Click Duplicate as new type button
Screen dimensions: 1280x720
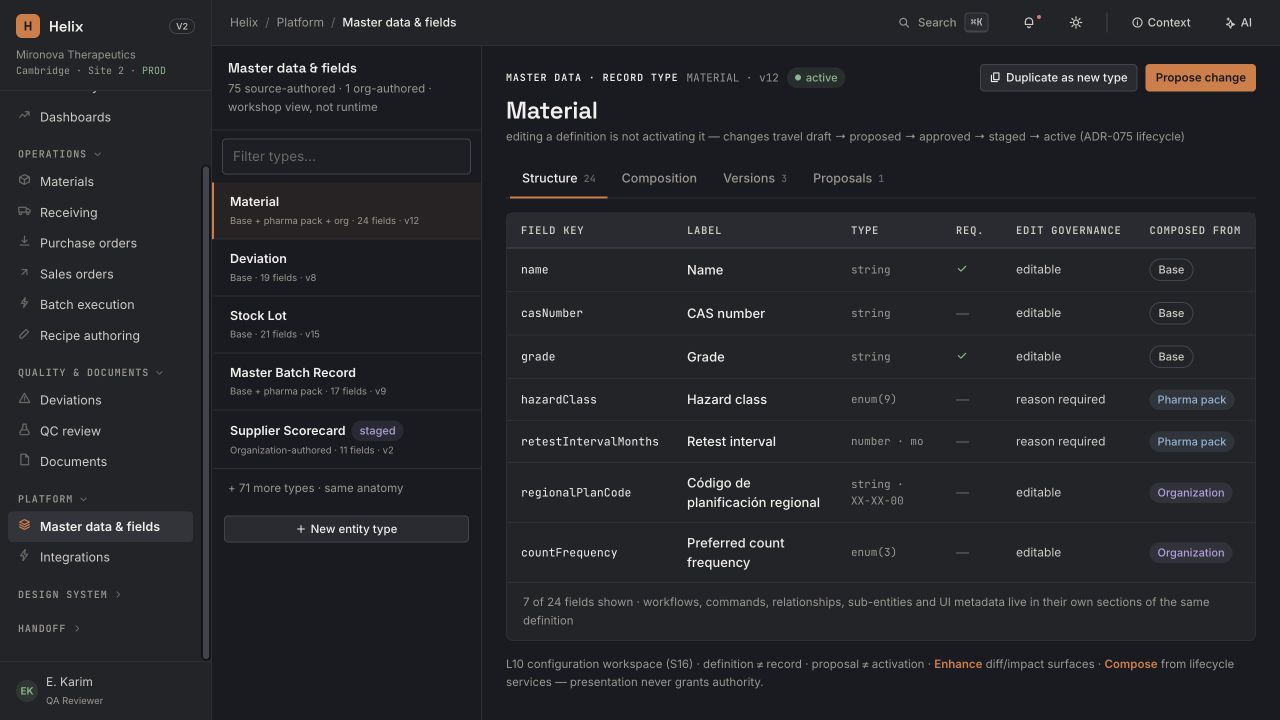[1058, 77]
